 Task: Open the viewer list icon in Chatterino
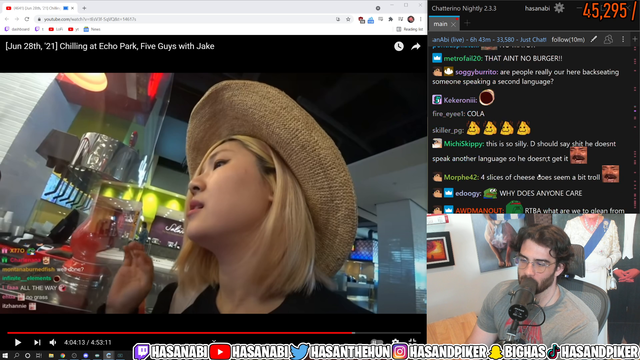(608, 39)
